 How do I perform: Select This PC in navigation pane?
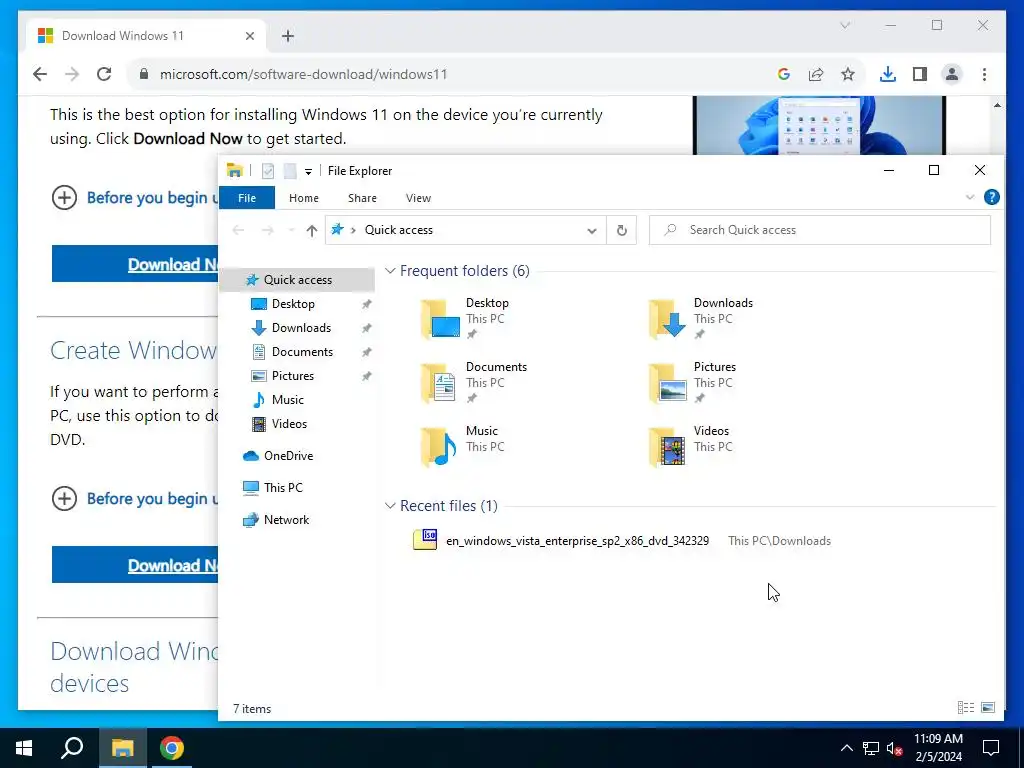tap(283, 488)
